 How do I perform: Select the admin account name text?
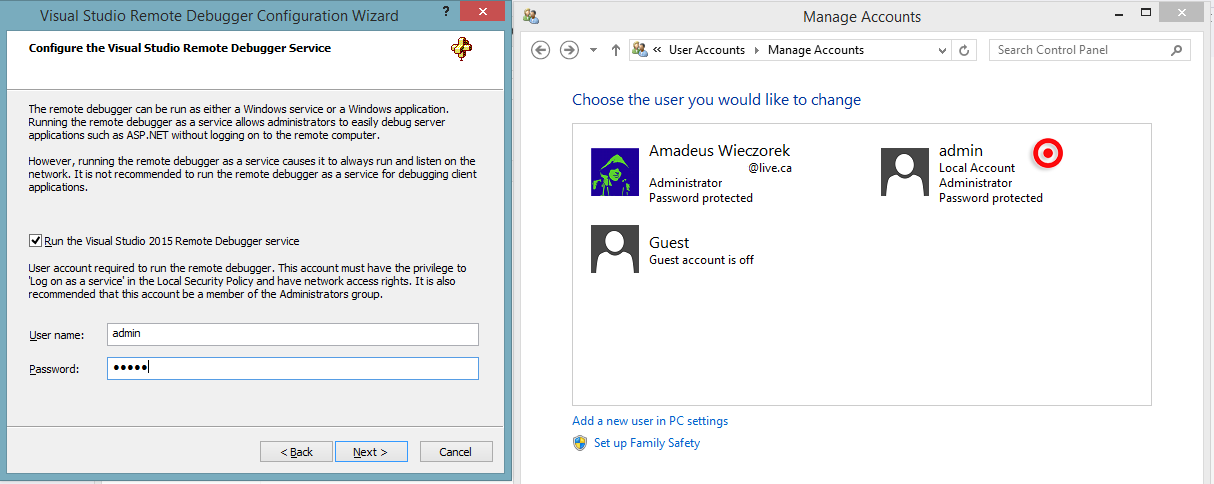(961, 151)
